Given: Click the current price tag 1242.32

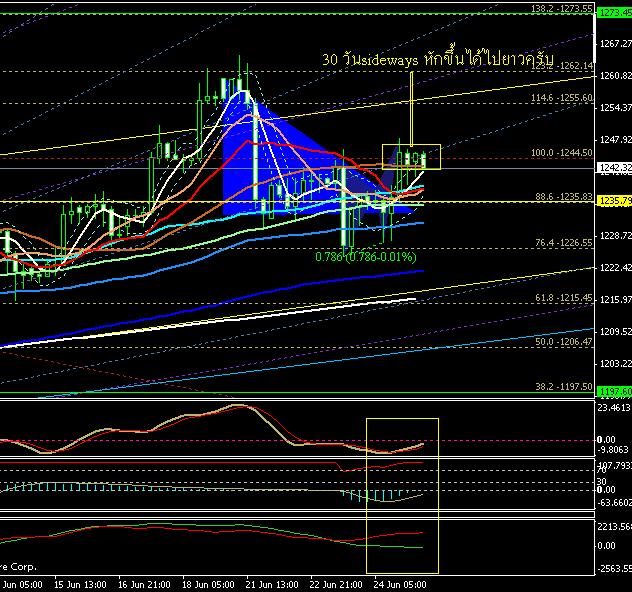Looking at the screenshot, I should (613, 168).
